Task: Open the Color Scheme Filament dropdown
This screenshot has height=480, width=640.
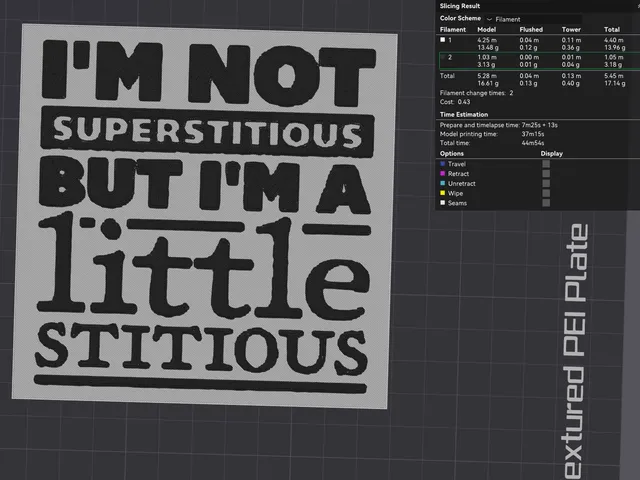Action: click(x=534, y=19)
